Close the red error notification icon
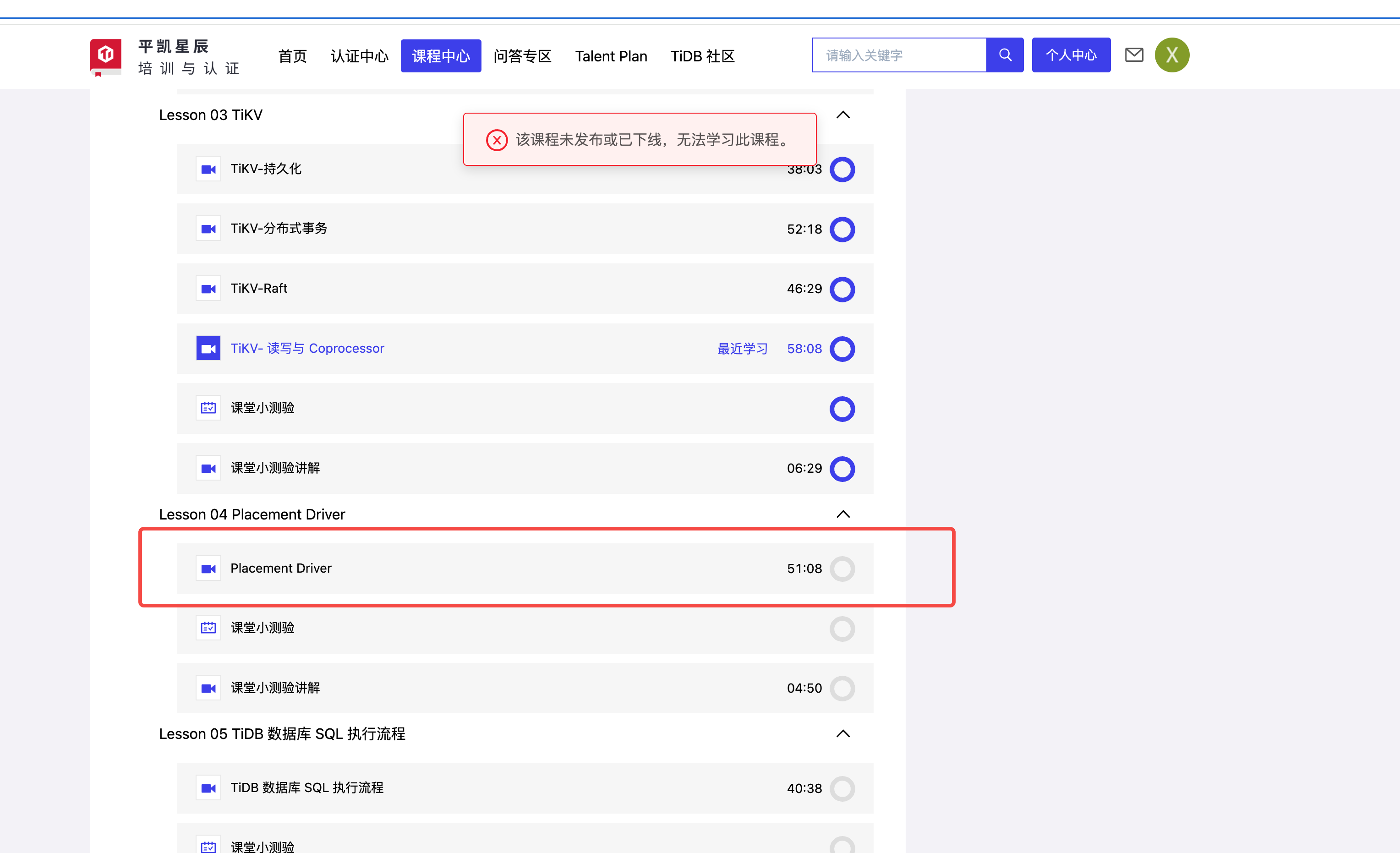This screenshot has height=853, width=1400. tap(497, 140)
